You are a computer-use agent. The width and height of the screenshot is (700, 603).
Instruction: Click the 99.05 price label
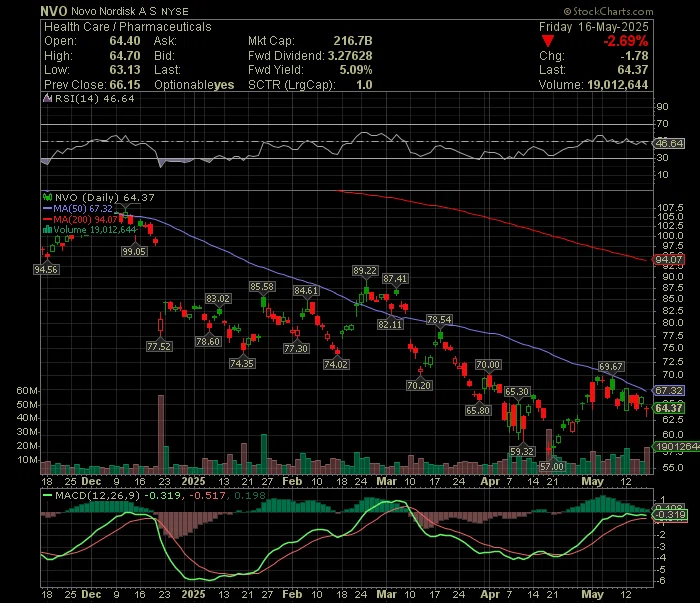[134, 252]
